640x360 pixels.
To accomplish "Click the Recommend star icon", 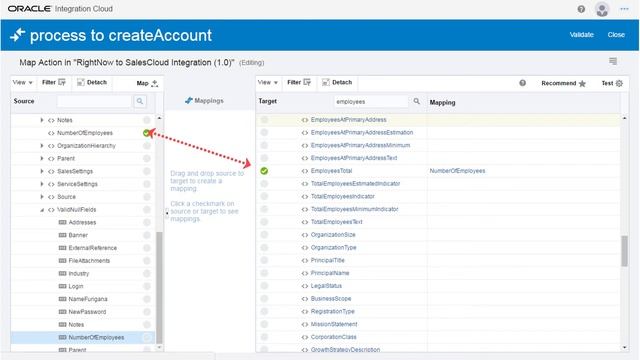I will (x=582, y=84).
